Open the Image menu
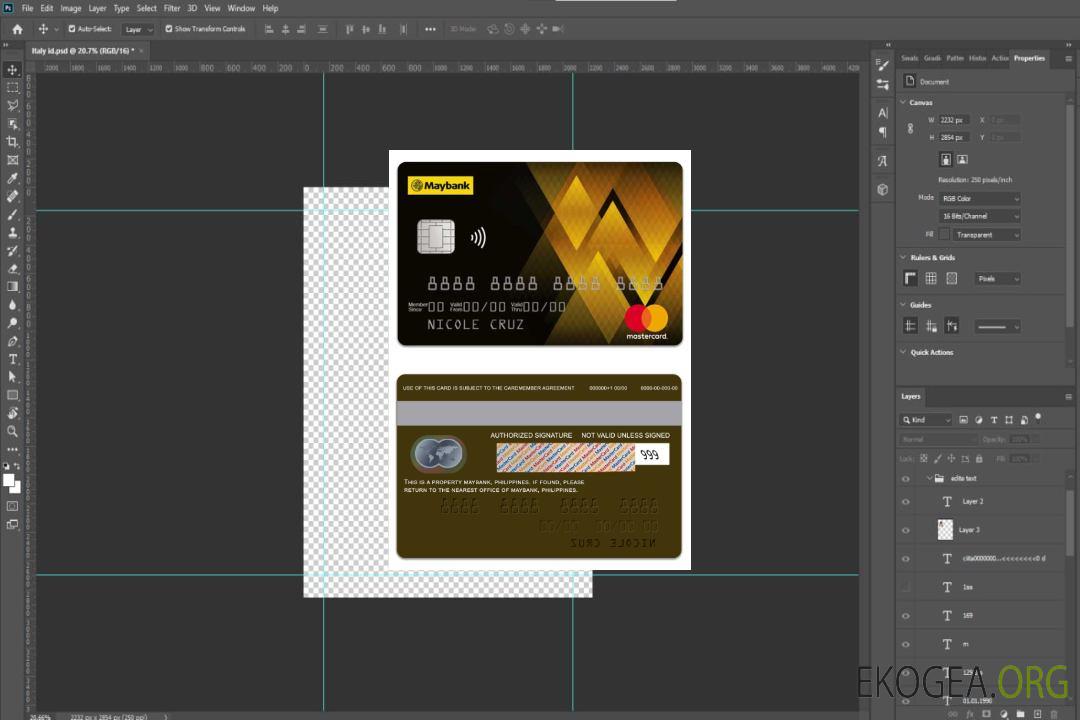Image resolution: width=1080 pixels, height=720 pixels. coord(71,8)
